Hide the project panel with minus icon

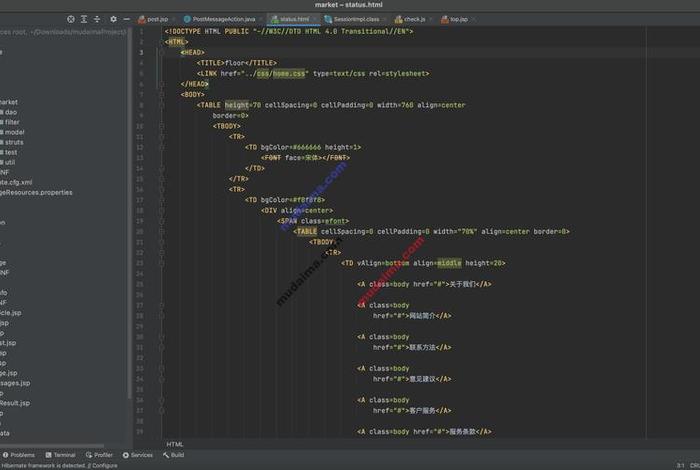point(126,19)
